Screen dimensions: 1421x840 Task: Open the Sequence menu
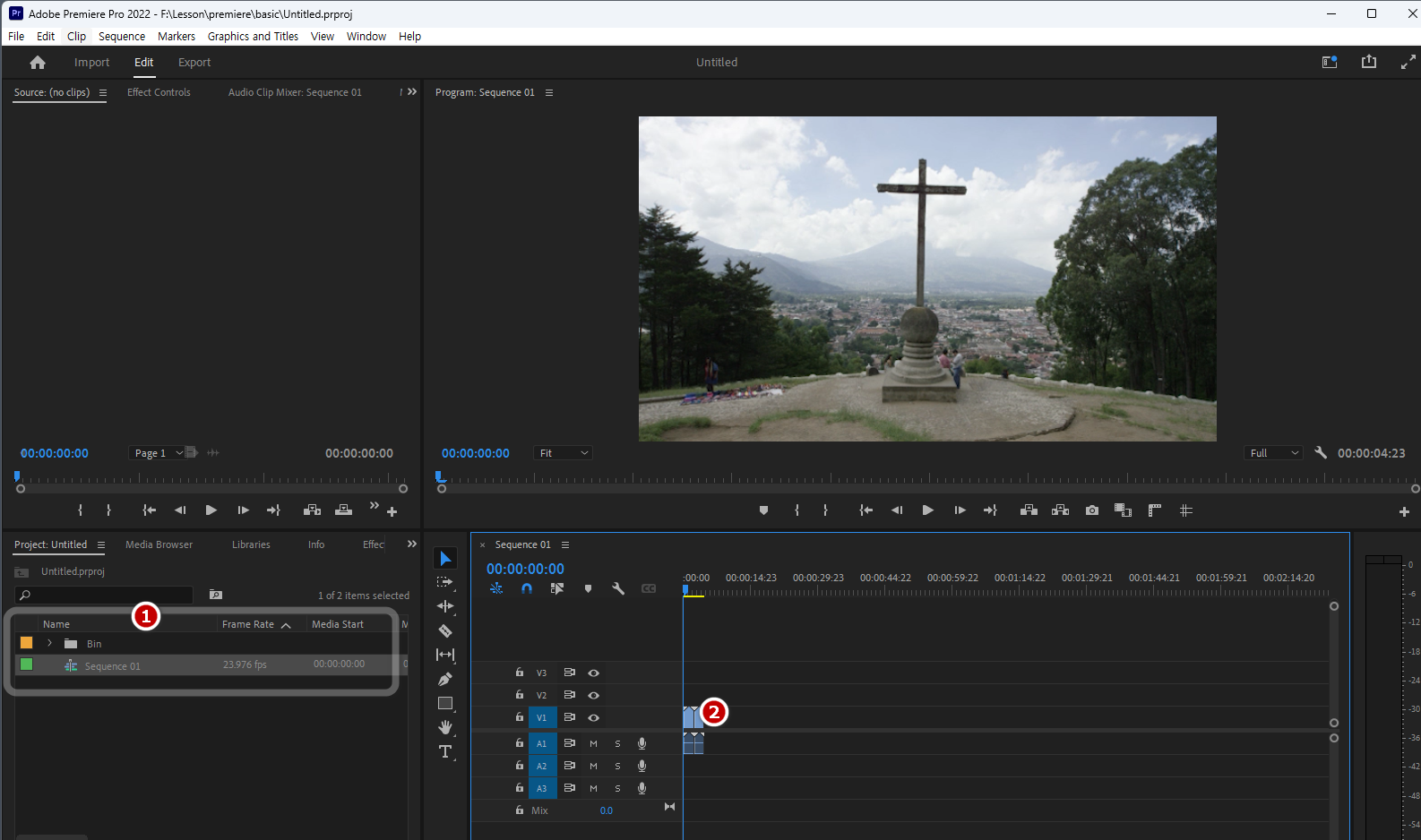click(x=122, y=37)
